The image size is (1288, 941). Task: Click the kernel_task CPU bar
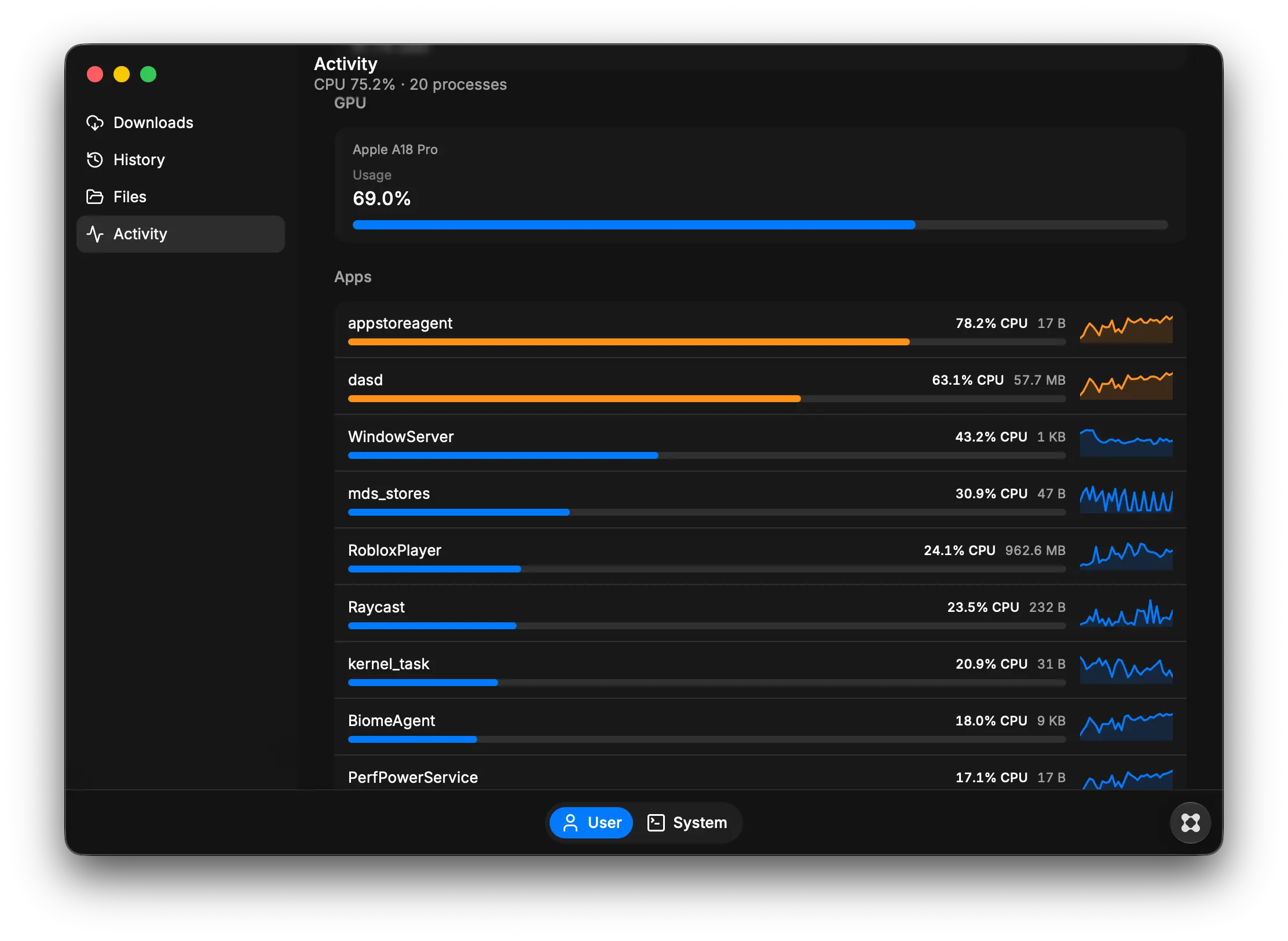point(707,683)
